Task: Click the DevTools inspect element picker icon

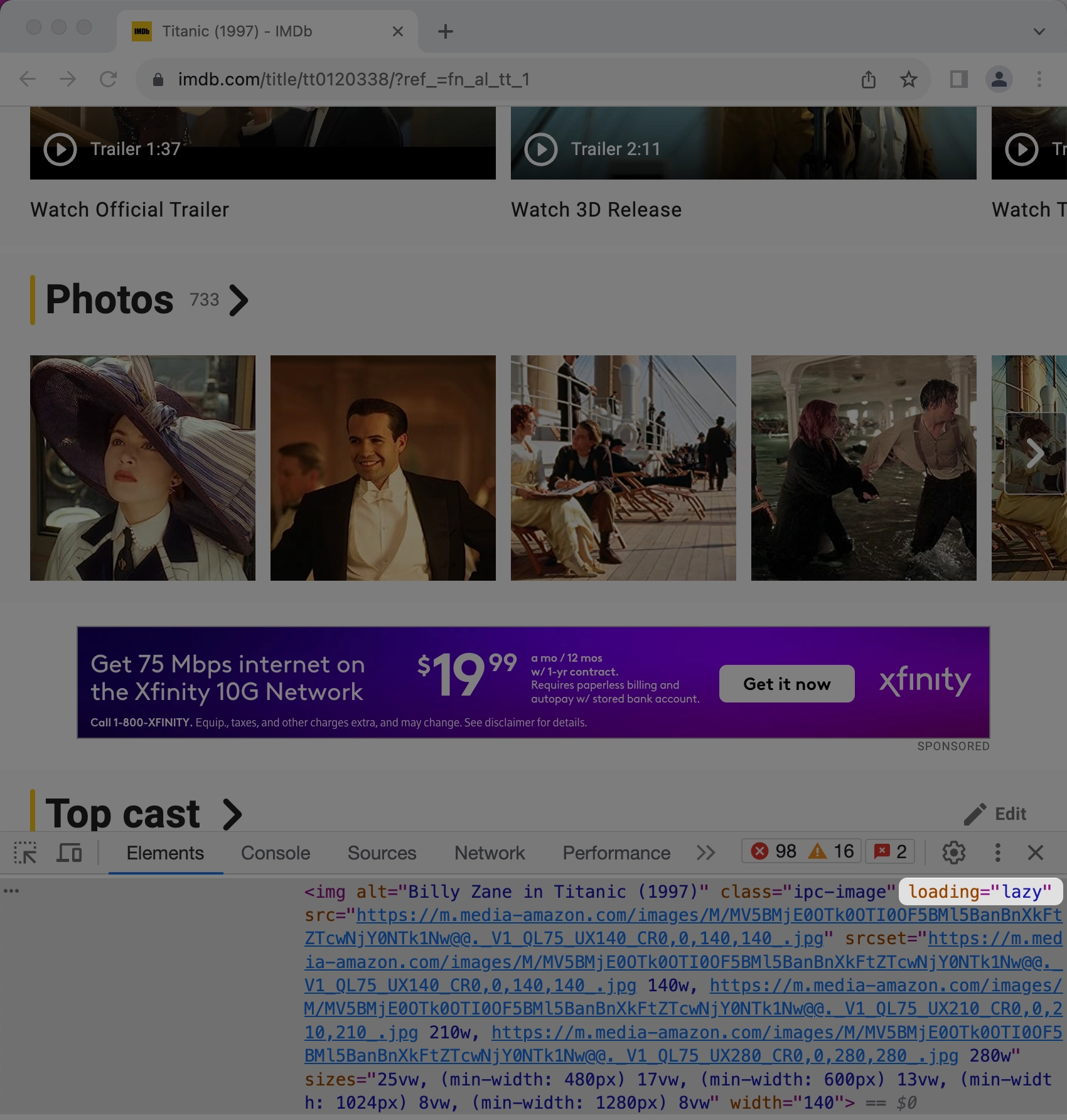Action: (x=25, y=853)
